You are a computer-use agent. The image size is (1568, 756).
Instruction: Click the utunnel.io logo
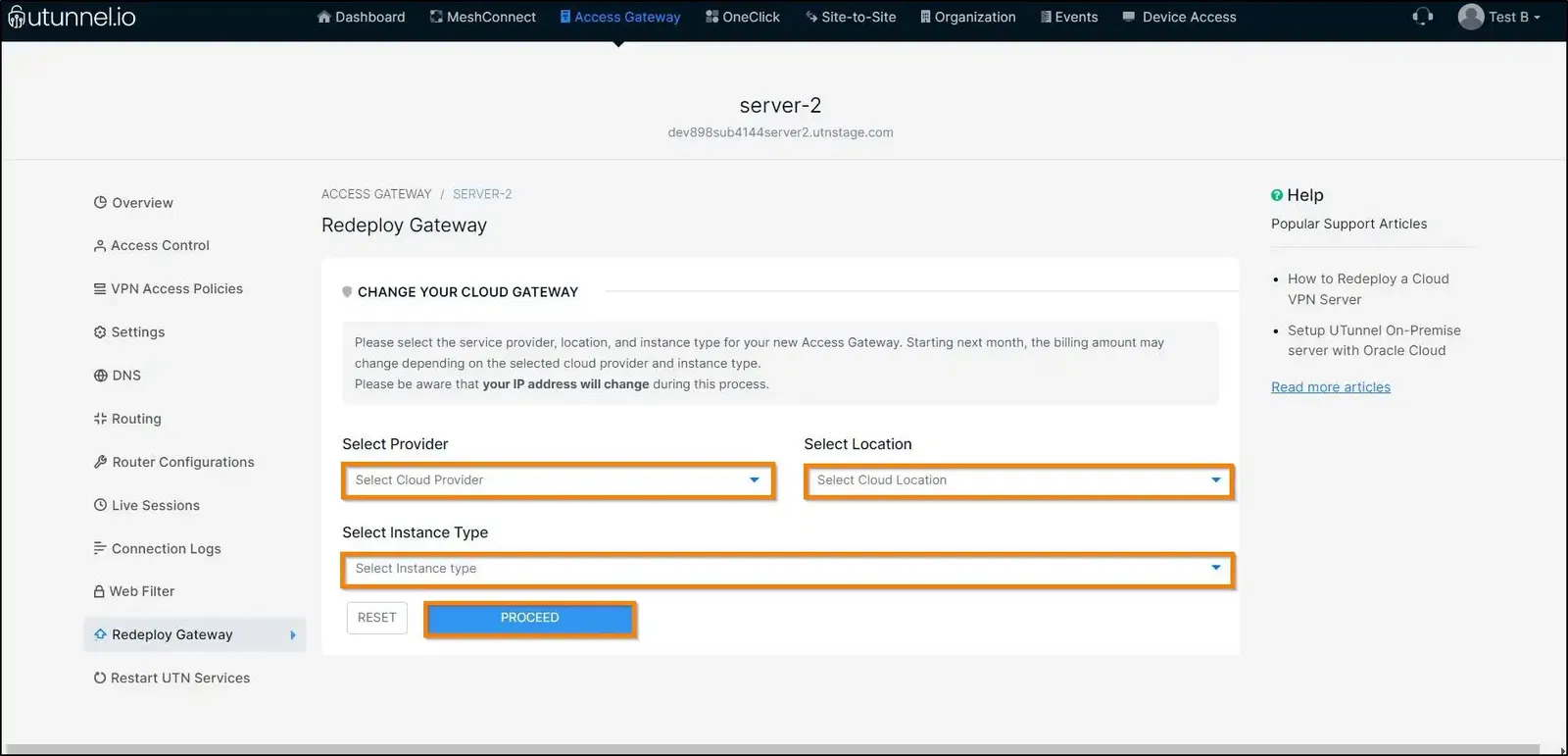click(x=72, y=17)
